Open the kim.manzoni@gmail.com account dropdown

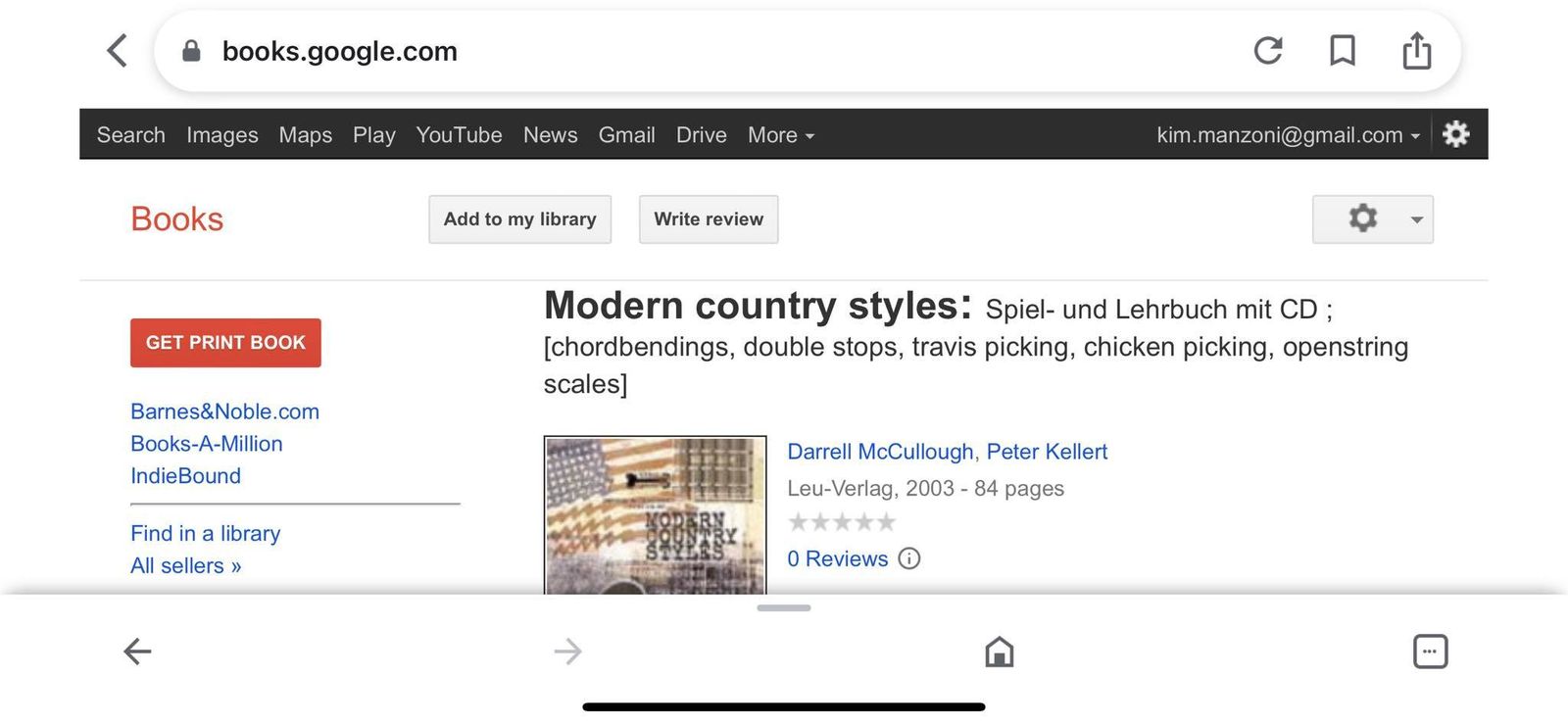(x=1288, y=135)
